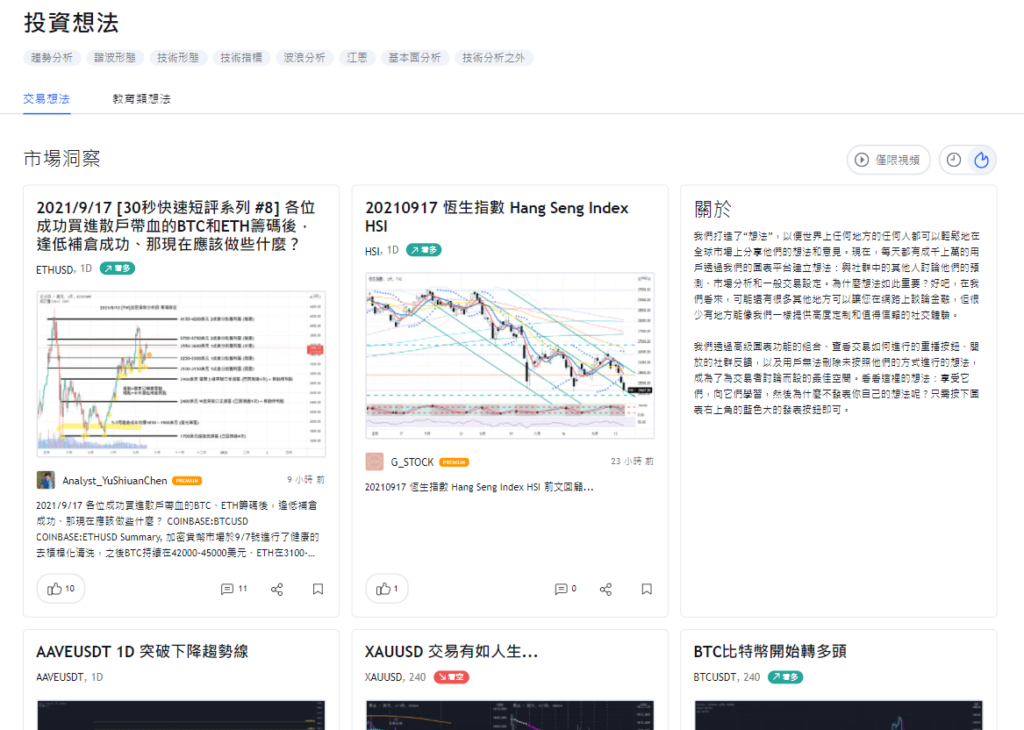Switch to the 教育類想法 tab
Viewport: 1024px width, 730px height.
pos(142,99)
